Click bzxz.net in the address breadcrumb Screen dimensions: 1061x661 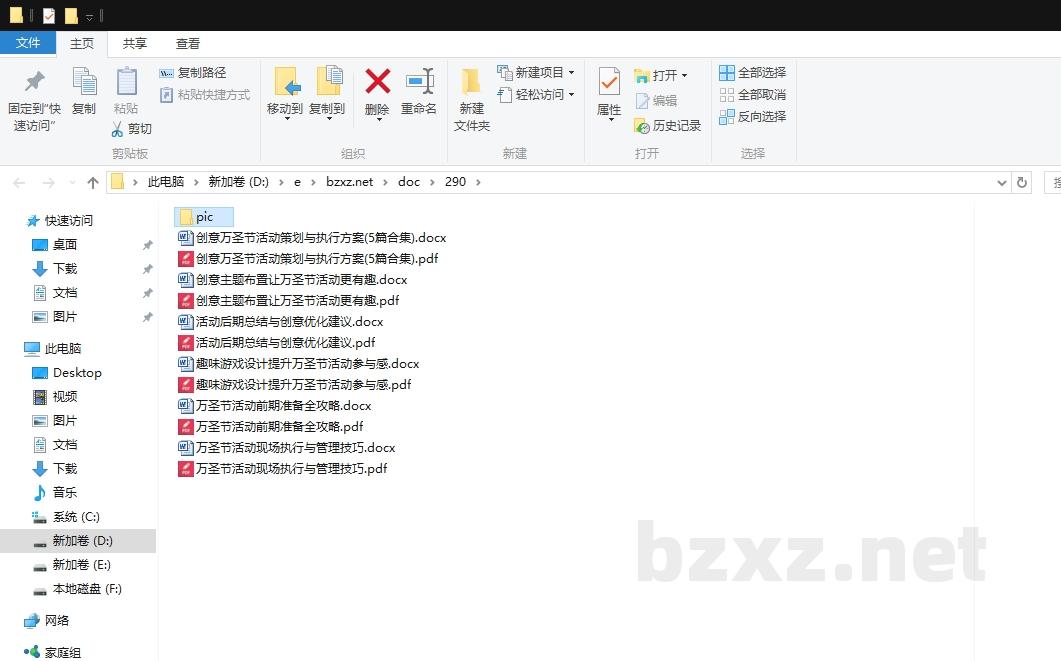[x=349, y=182]
